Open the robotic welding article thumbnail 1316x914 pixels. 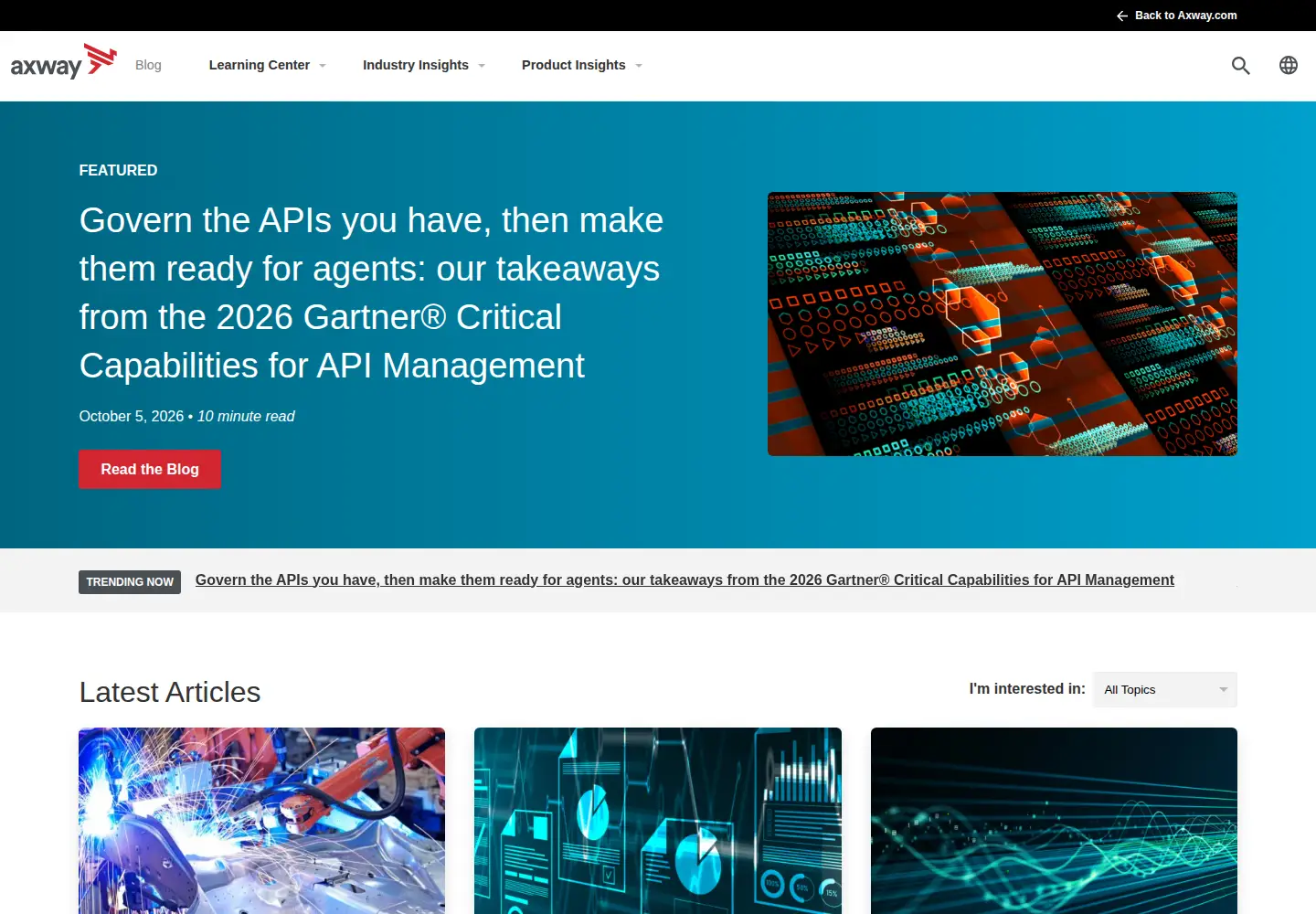coord(261,821)
